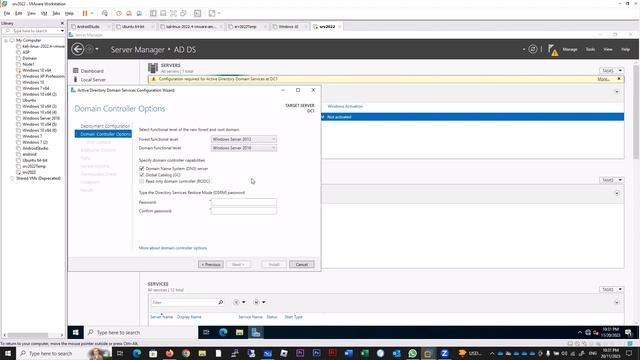This screenshot has height=360, width=640.
Task: Open the Domain functional level dropdown
Action: click(x=244, y=148)
